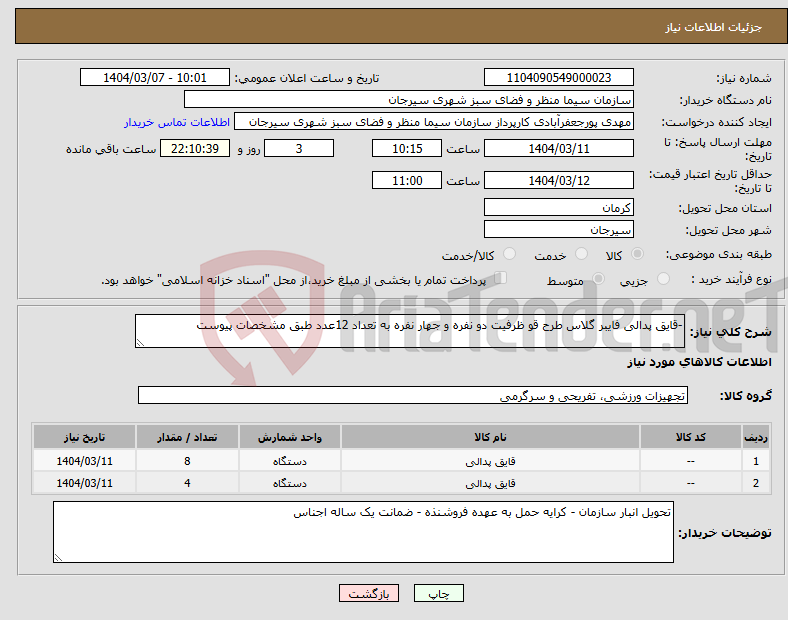Viewport: 788px width, 620px height.
Task: Click the اطلاعات کالاهای مورد نیاز heading
Action: [699, 362]
